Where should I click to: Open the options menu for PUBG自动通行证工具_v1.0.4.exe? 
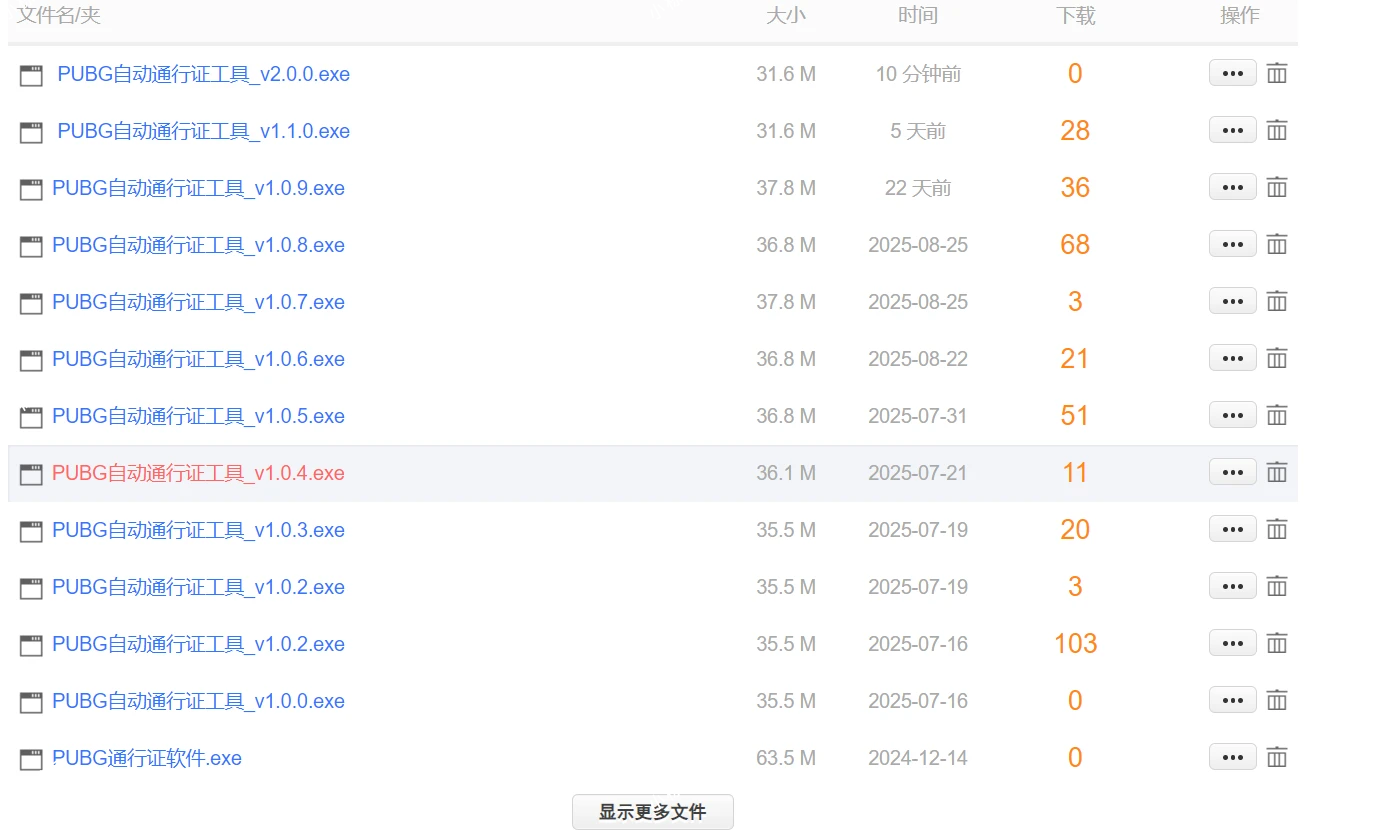coord(1232,472)
